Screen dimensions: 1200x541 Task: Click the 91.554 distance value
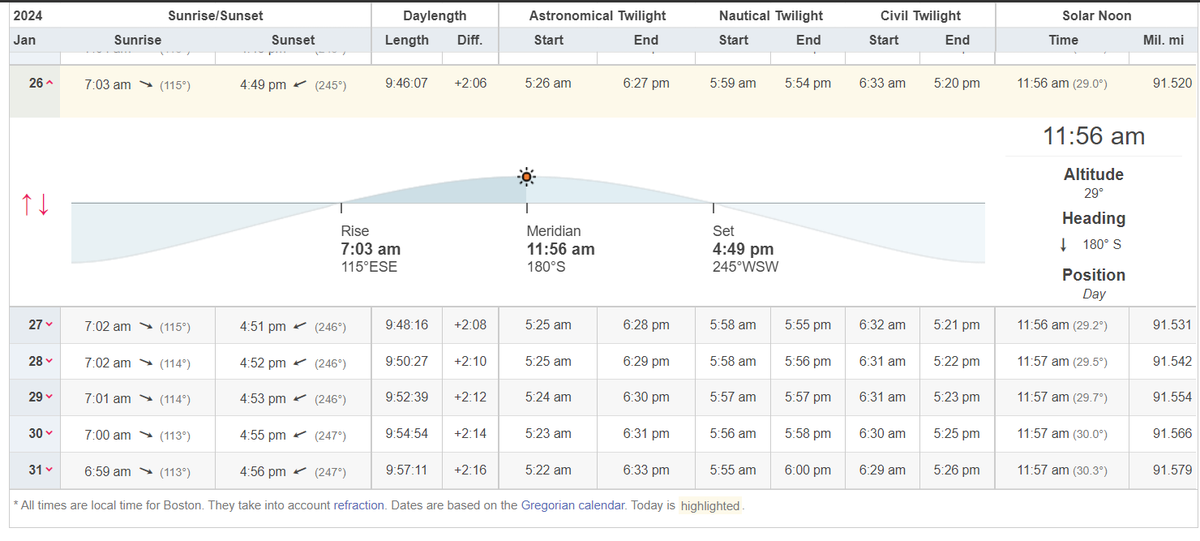point(1172,397)
